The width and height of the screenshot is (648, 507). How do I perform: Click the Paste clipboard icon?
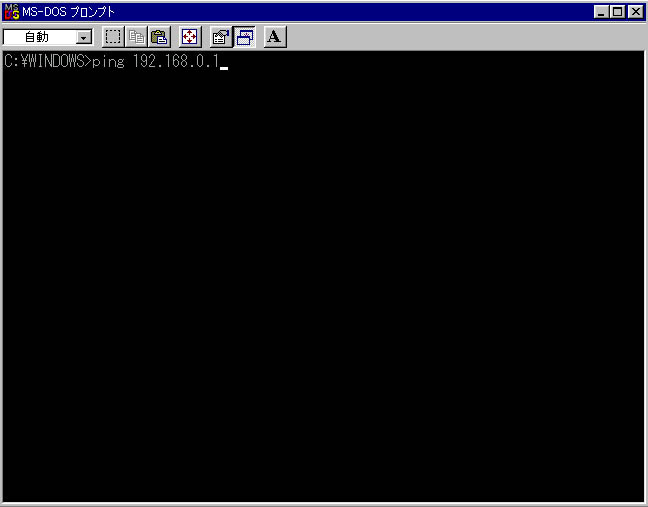click(x=160, y=37)
